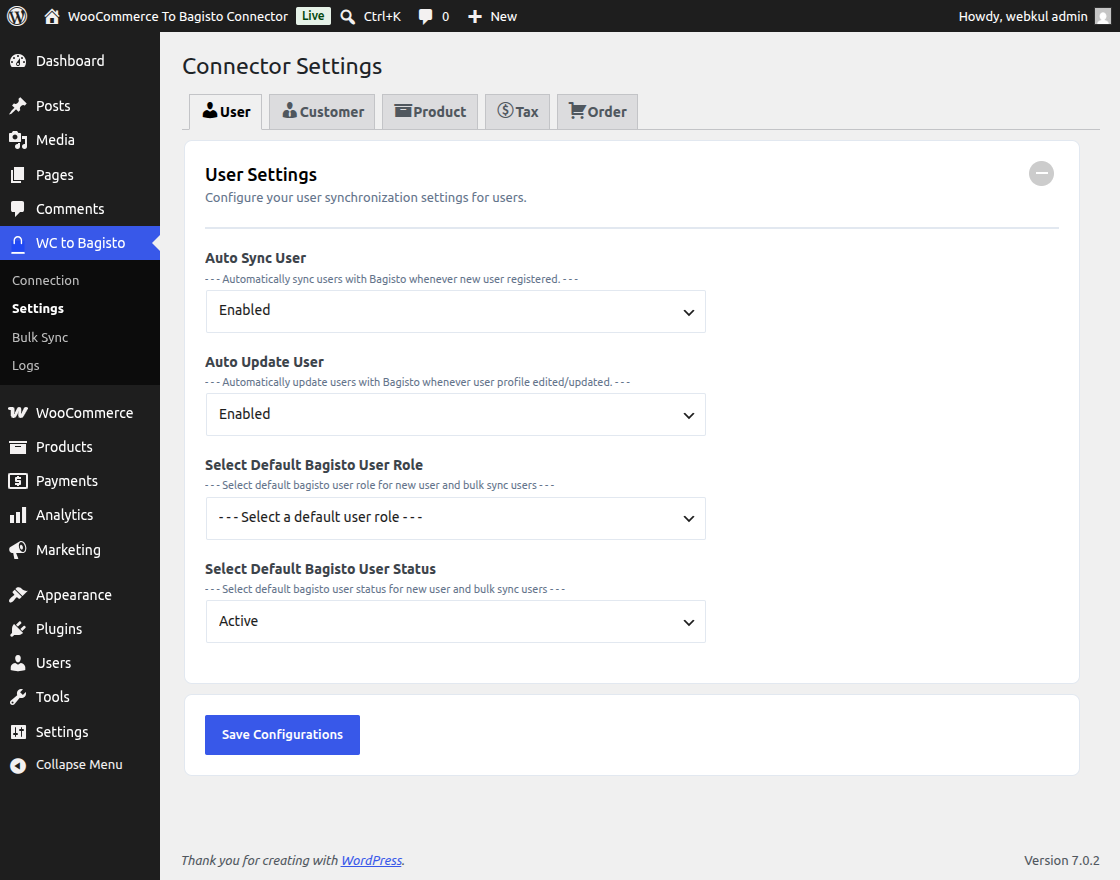Click the WooCommerce logo icon

coord(18,413)
